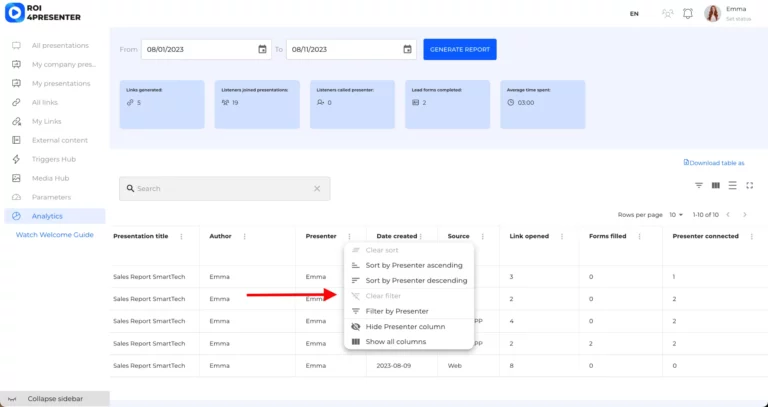This screenshot has width=768, height=407.
Task: Click the Generate Report button
Action: (460, 49)
